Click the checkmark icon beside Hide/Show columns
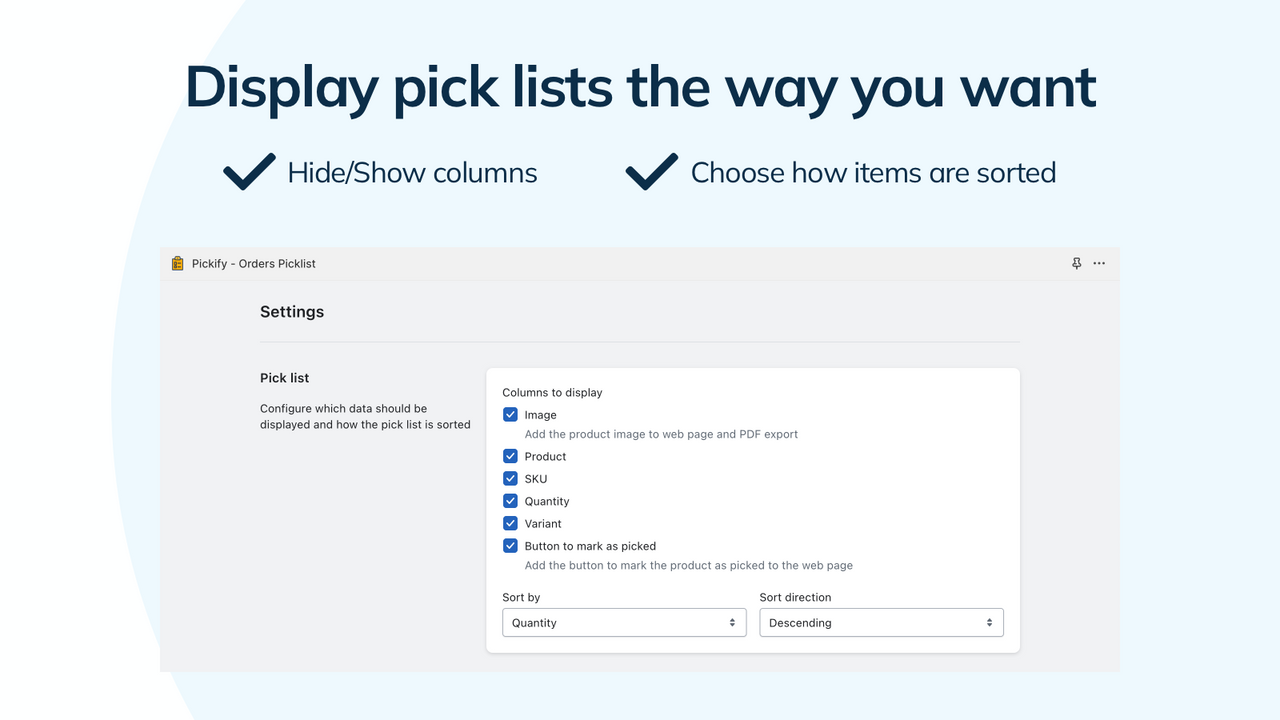The height and width of the screenshot is (720, 1280). tap(249, 171)
